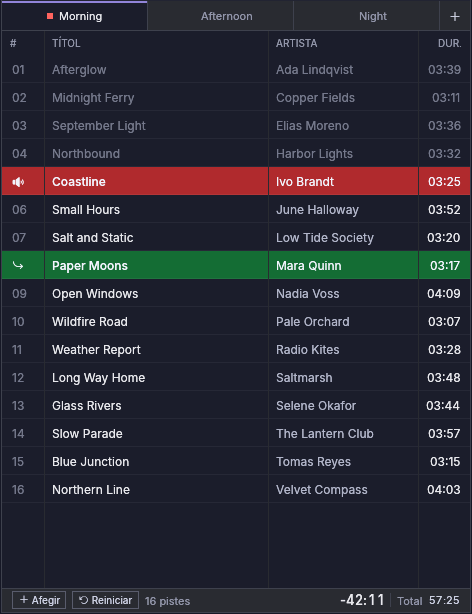
Task: Click the next-up arrow icon on Paper Moons
Action: point(18,265)
